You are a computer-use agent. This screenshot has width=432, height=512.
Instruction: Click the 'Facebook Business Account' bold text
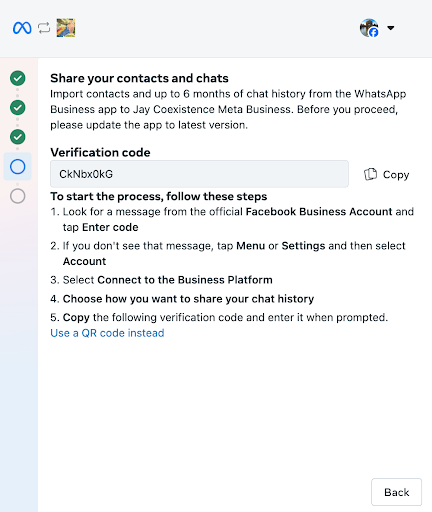pos(319,212)
